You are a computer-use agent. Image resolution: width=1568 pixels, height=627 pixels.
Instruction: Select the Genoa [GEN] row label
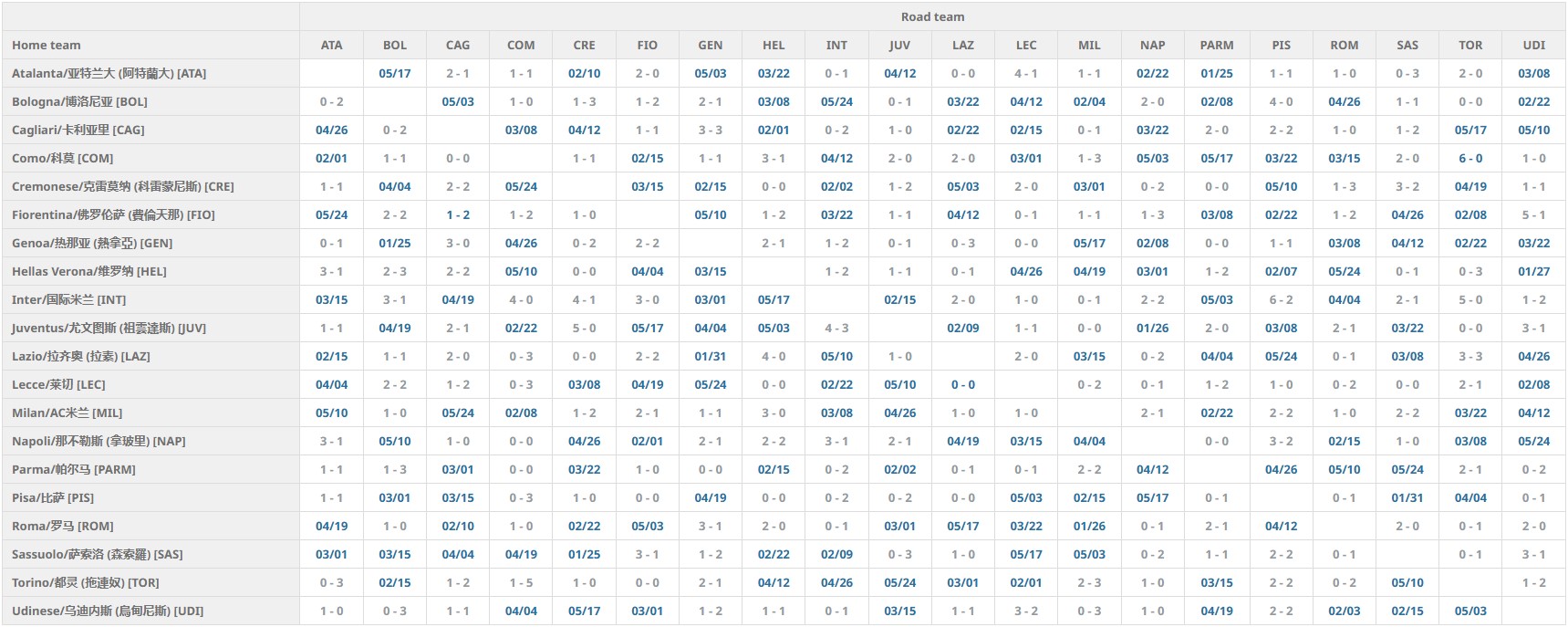[92, 243]
